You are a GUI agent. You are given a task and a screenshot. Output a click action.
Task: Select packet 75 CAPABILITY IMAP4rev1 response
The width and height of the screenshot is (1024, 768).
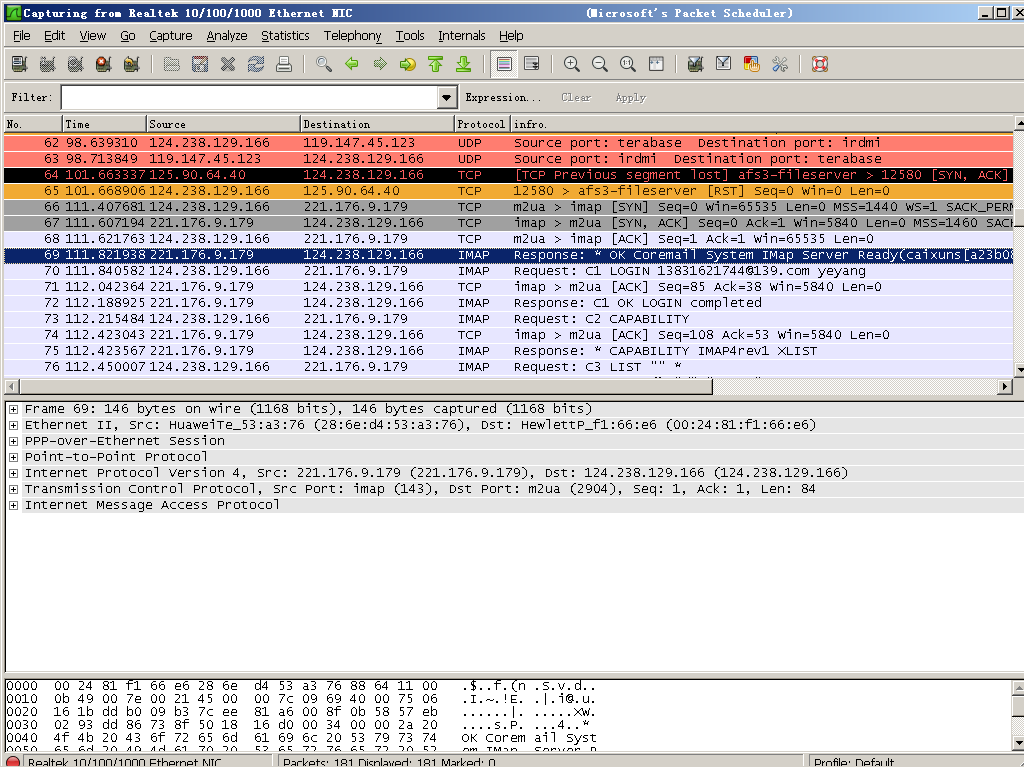click(509, 351)
